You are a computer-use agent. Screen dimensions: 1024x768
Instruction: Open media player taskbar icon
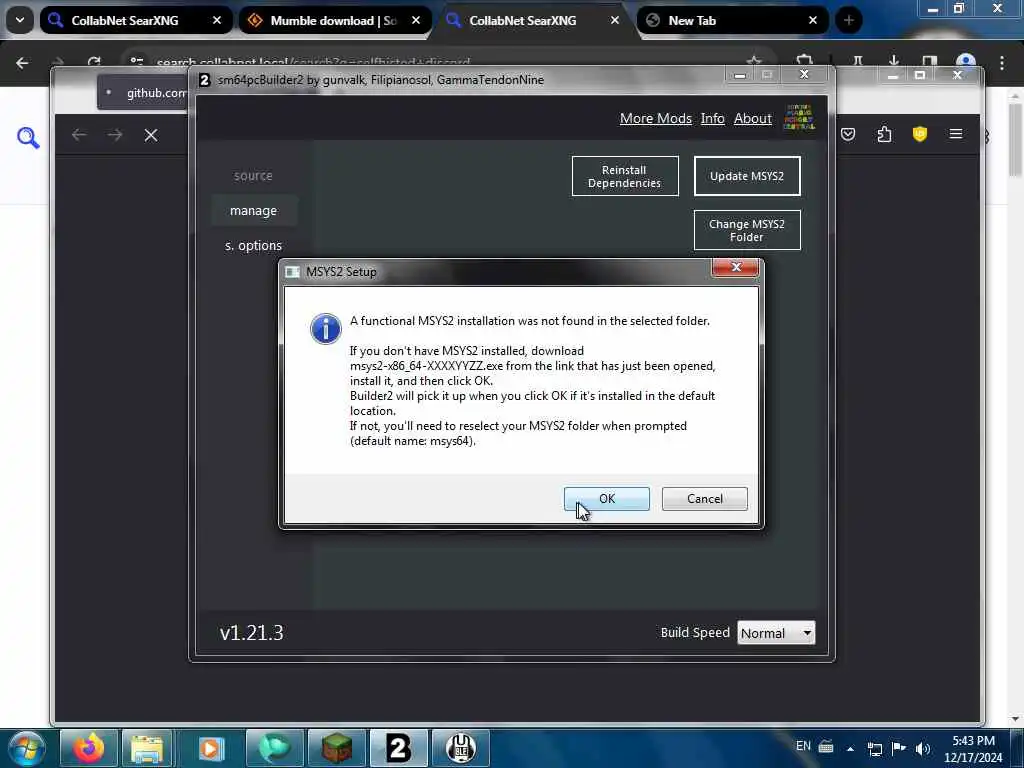(211, 748)
